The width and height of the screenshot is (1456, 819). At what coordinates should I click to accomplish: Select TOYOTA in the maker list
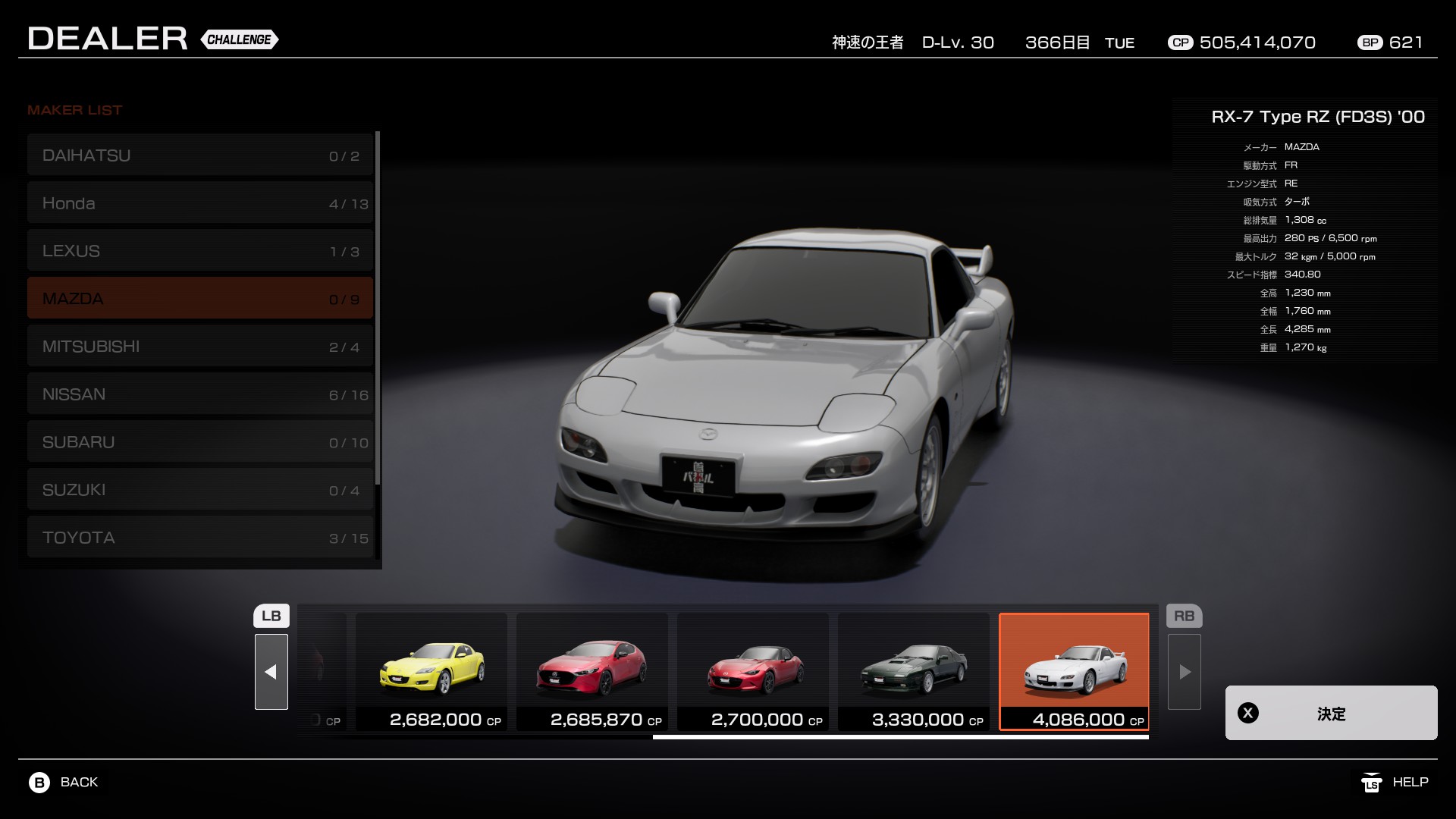tap(200, 538)
